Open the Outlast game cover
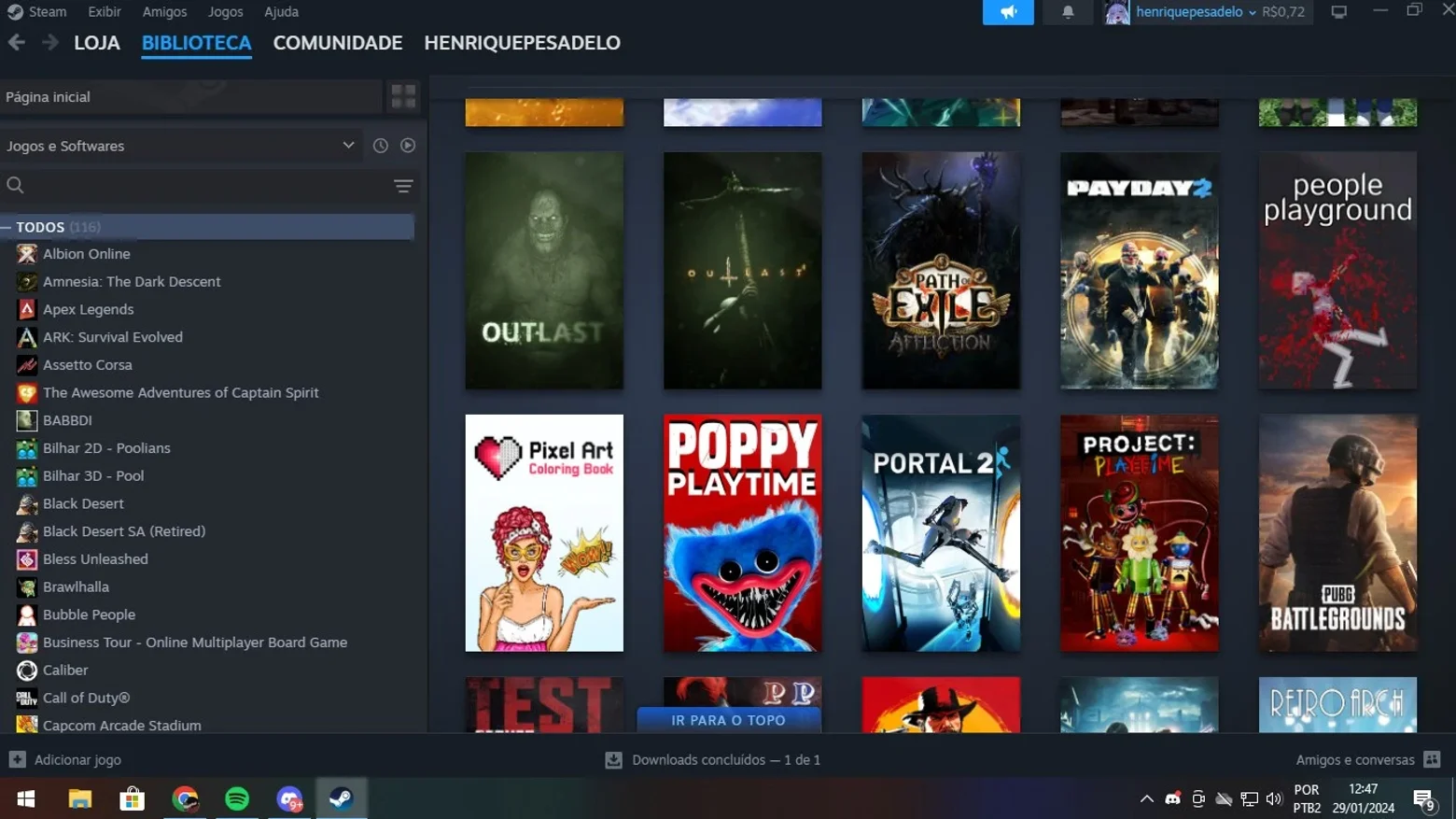Screen dimensions: 1456x819 coord(544,271)
